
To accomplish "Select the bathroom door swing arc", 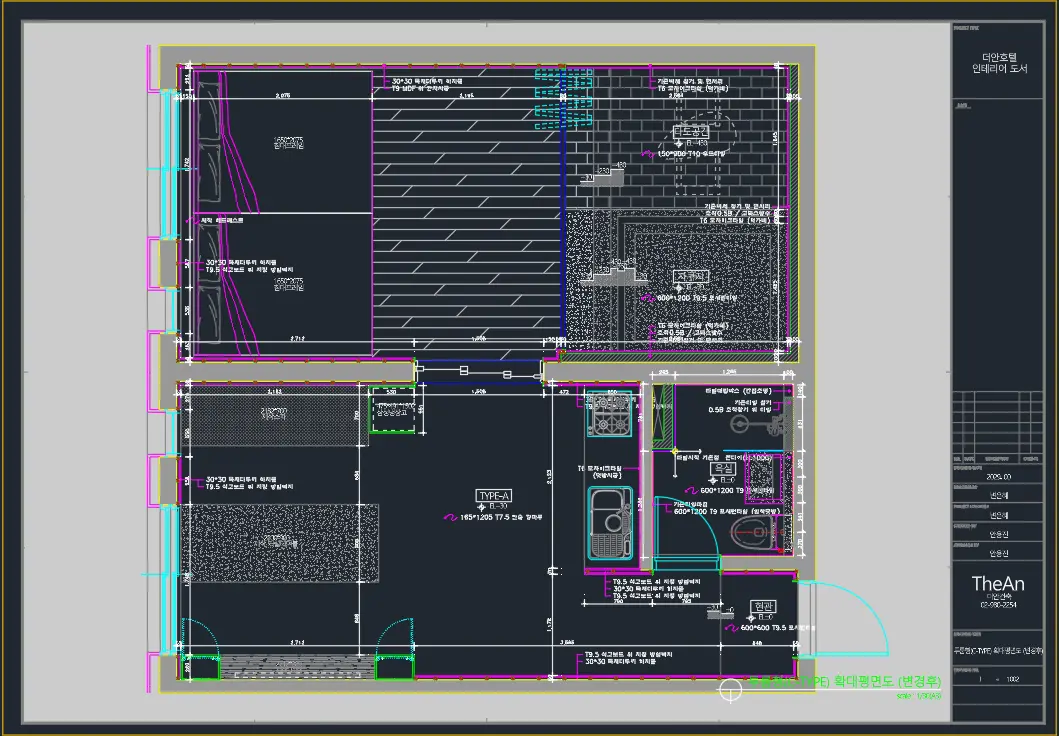I will point(686,527).
